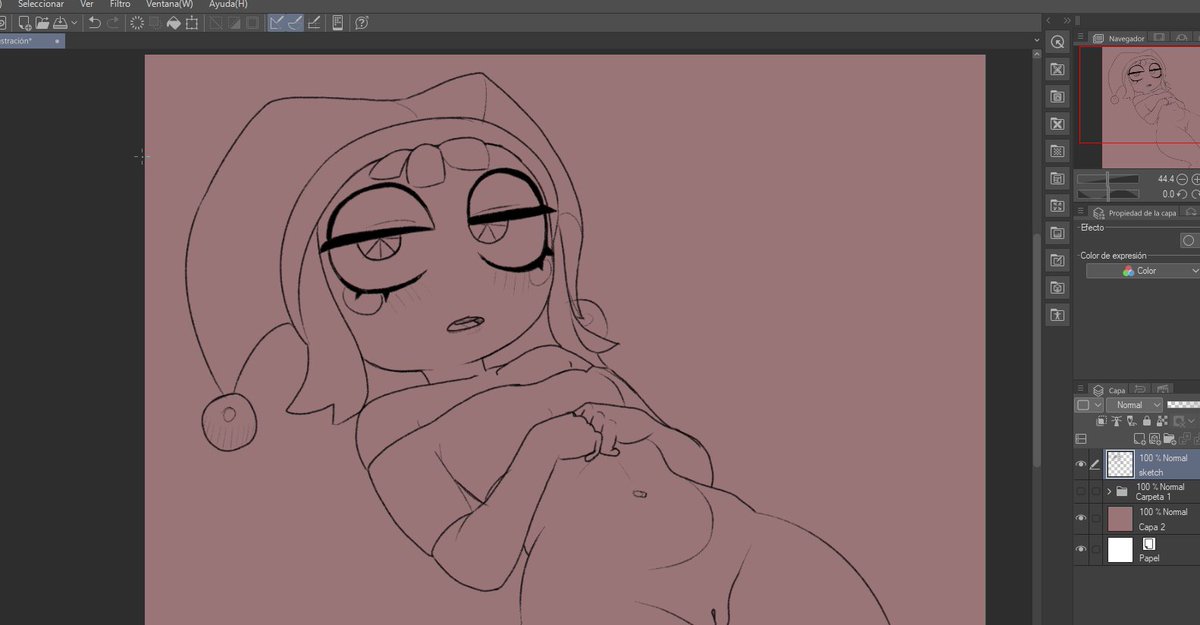This screenshot has width=1200, height=625.
Task: Click the zoom out minus button in the Navigator
Action: [x=1182, y=179]
